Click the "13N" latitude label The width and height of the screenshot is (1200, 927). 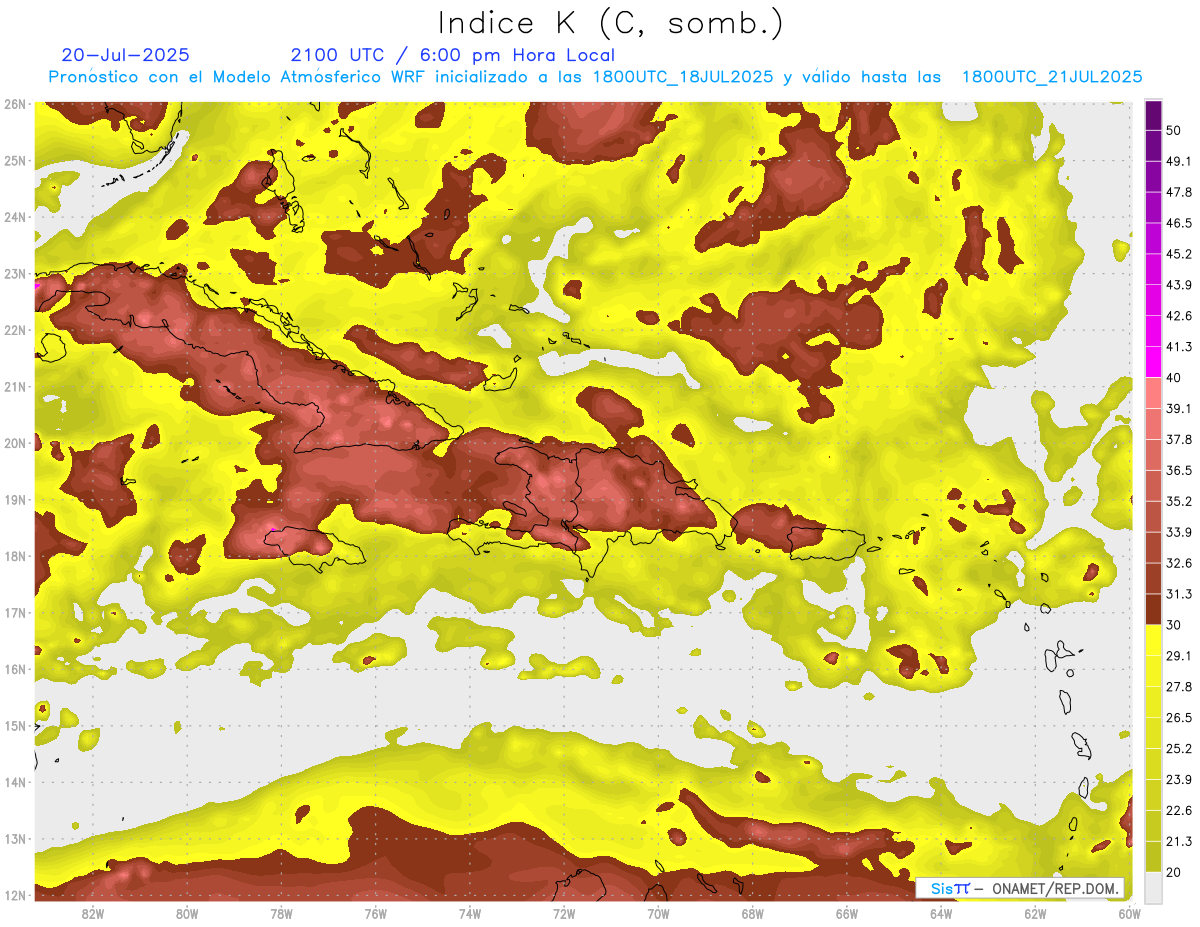click(15, 839)
